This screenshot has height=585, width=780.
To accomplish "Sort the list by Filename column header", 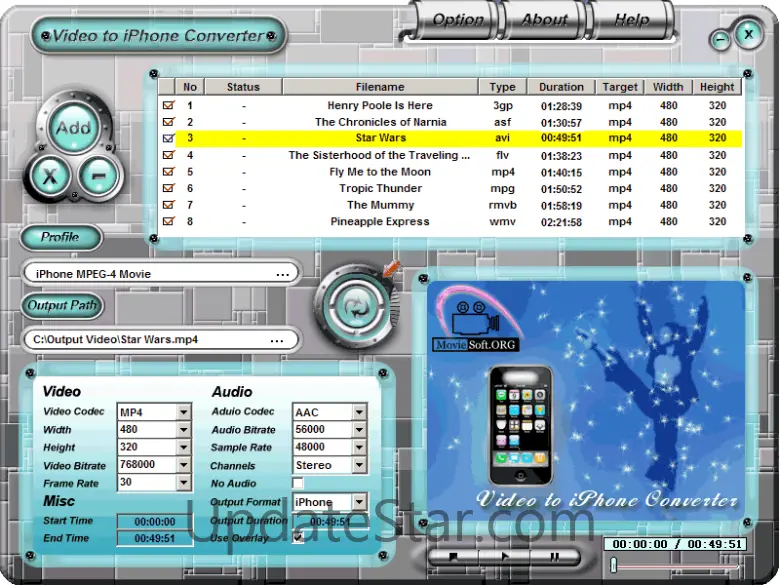I will click(380, 87).
